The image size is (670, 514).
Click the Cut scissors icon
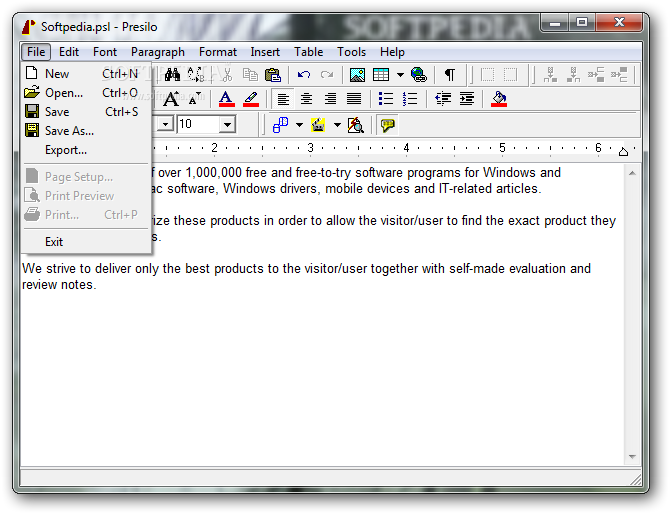(x=227, y=75)
